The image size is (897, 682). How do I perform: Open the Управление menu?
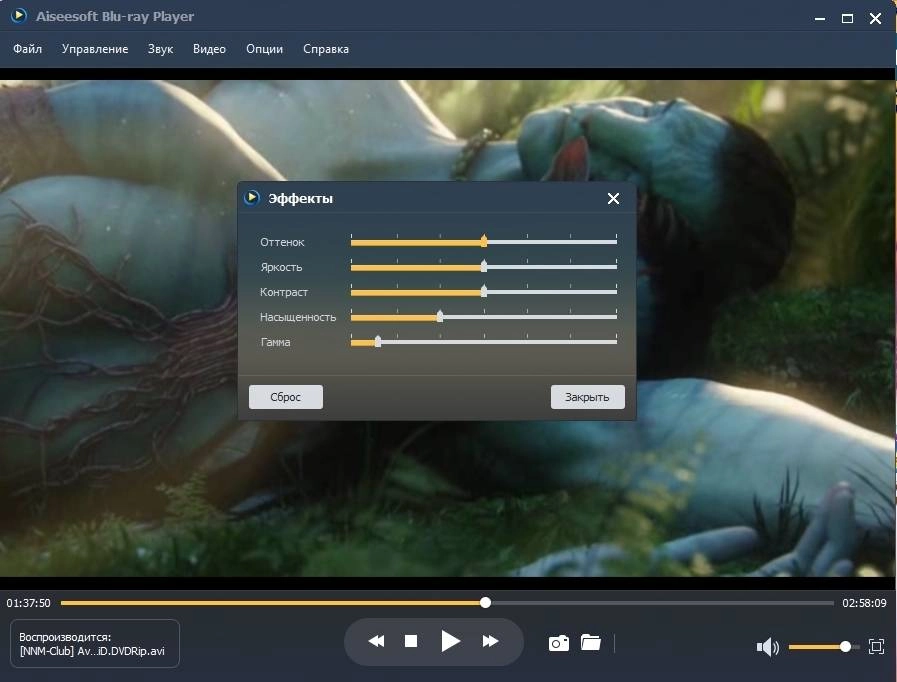[x=95, y=49]
